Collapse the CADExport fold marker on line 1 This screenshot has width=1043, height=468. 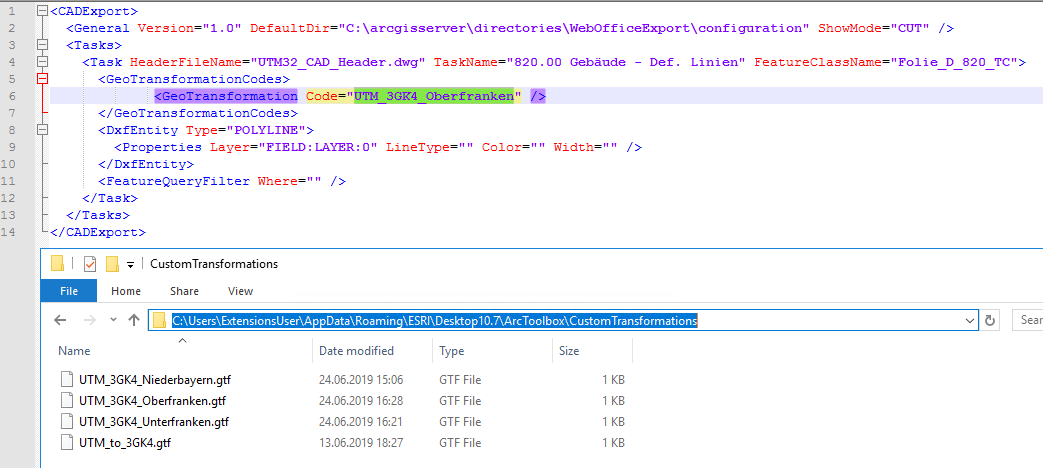coord(41,10)
